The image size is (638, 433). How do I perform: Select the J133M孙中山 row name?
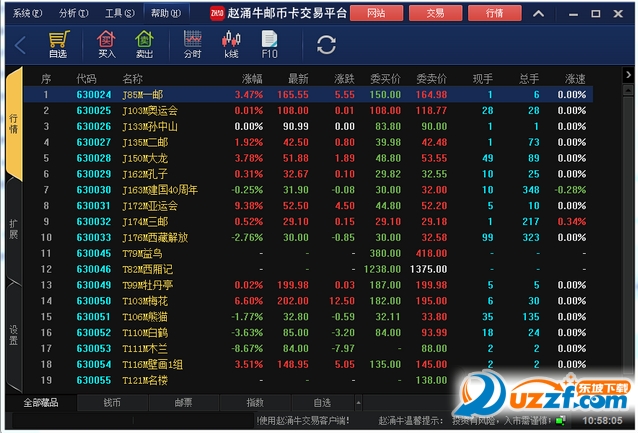pyautogui.click(x=150, y=126)
